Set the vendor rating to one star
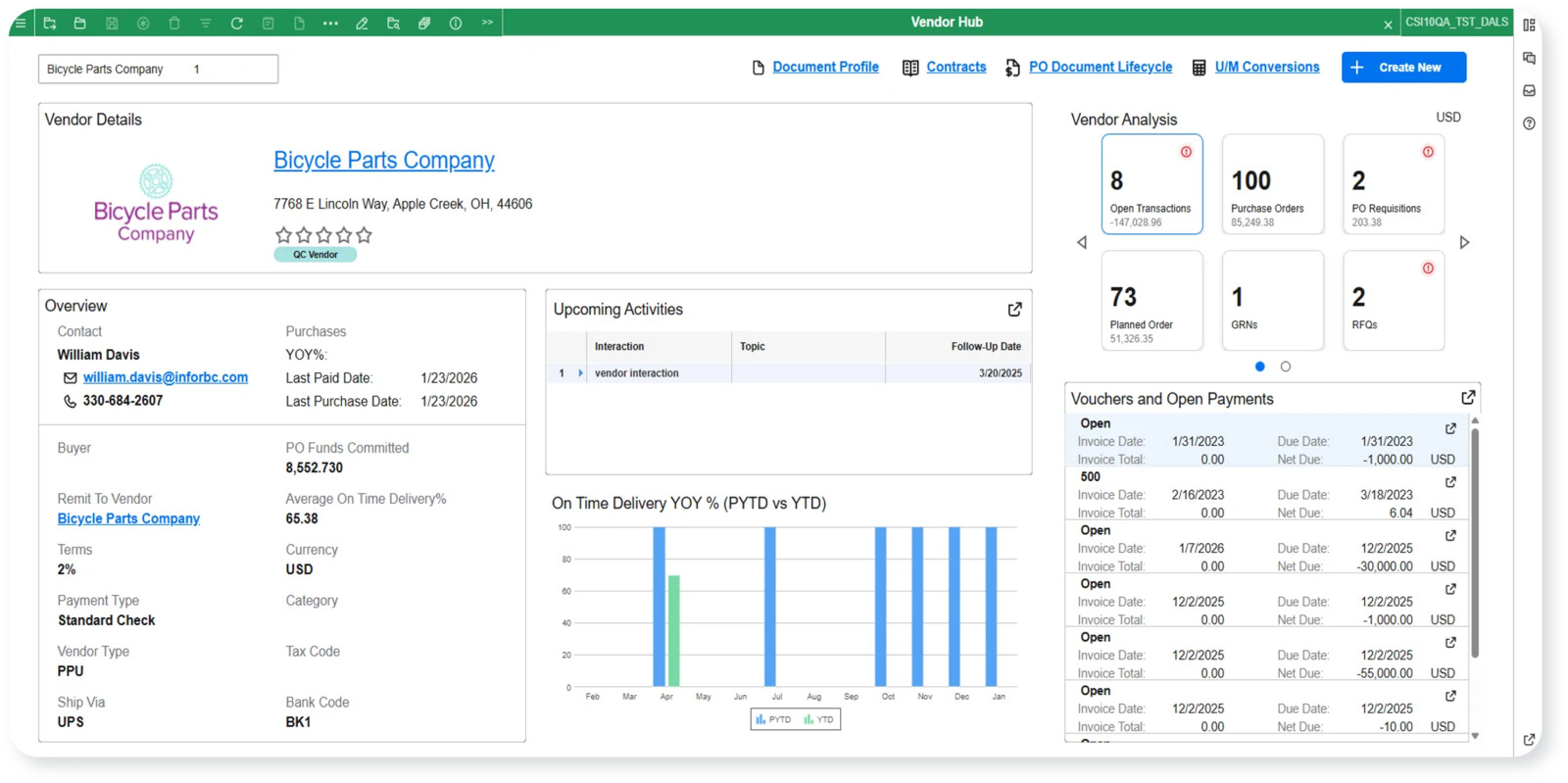This screenshot has width=1568, height=783. pyautogui.click(x=283, y=235)
